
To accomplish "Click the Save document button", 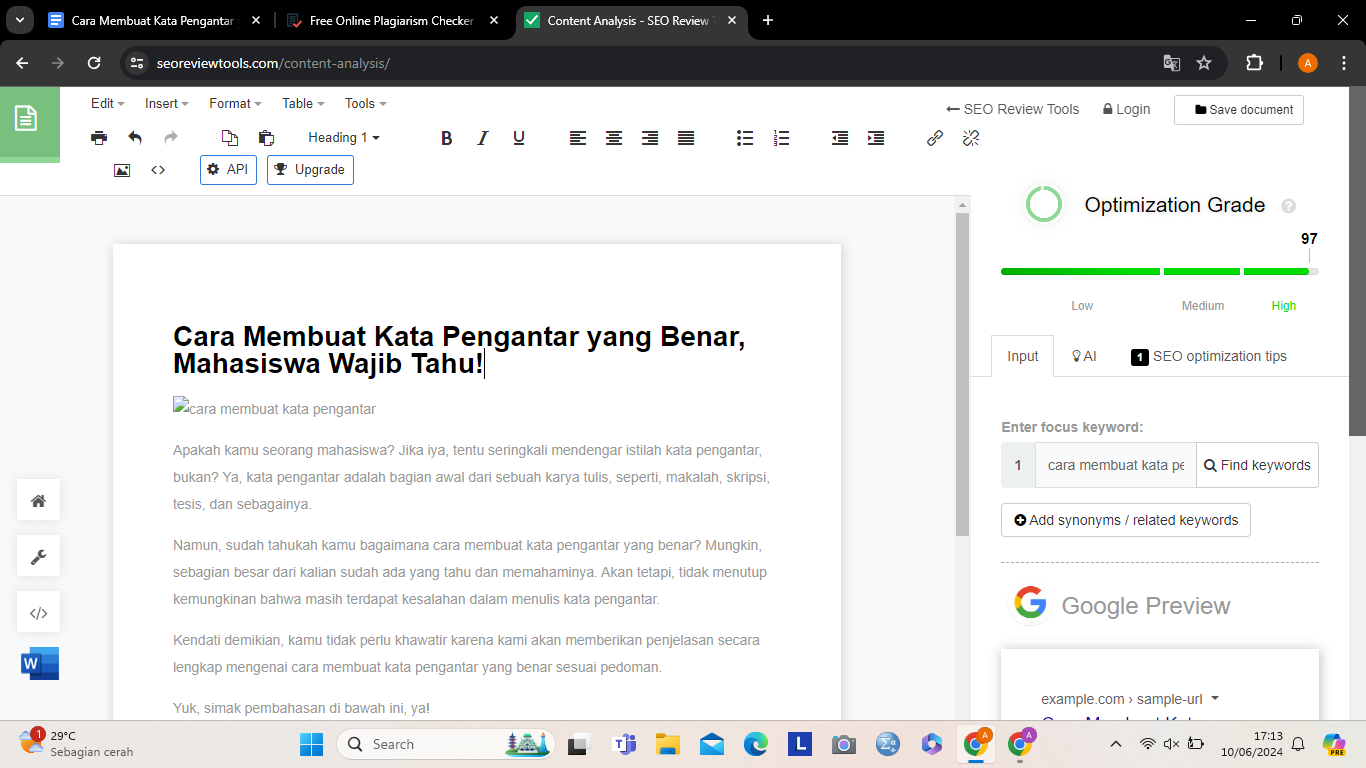I will point(1238,110).
